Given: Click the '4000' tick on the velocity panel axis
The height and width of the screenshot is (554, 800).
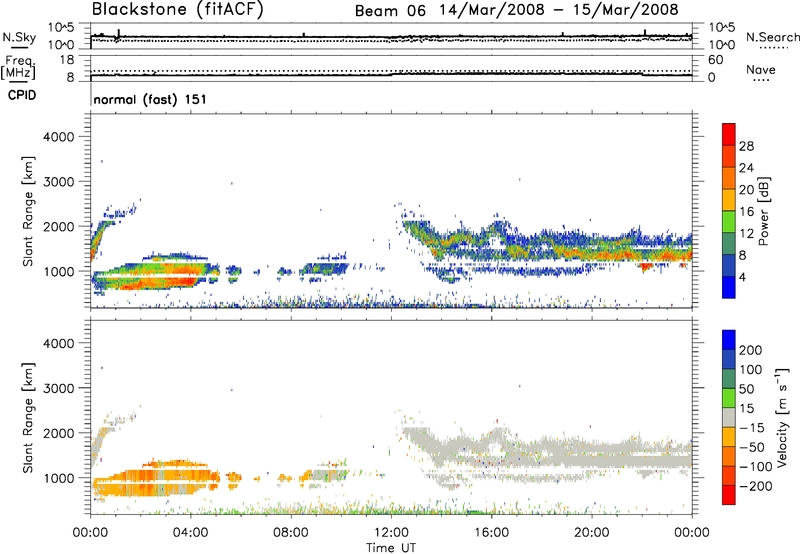Looking at the screenshot, I should (x=59, y=343).
